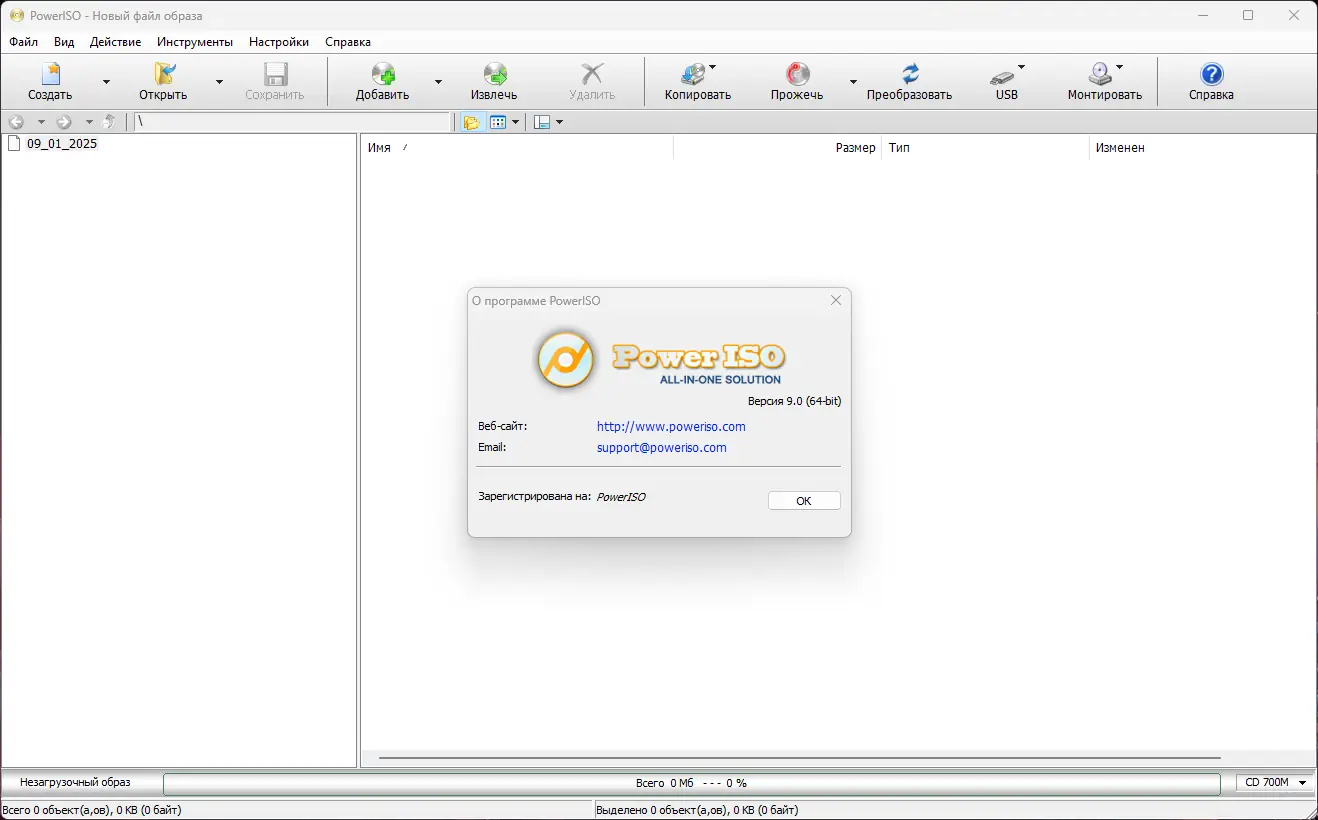Screen dimensions: 1318x820
Task: Click the Email: label in the dialog
Action: click(x=492, y=448)
